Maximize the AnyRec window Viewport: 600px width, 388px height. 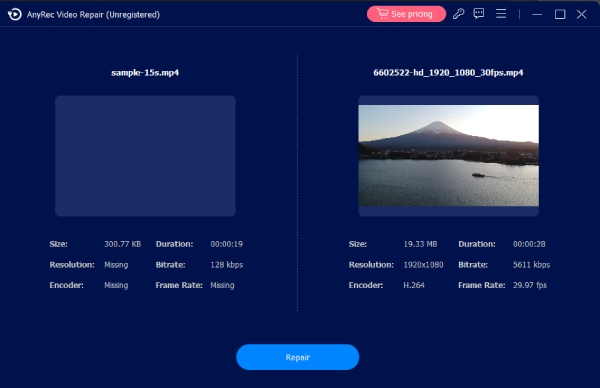(560, 15)
